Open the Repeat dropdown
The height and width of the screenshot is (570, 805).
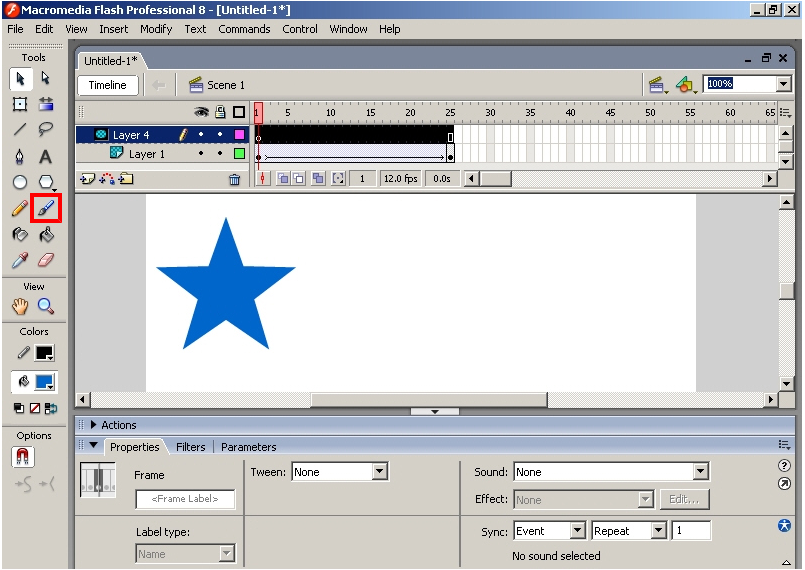659,530
